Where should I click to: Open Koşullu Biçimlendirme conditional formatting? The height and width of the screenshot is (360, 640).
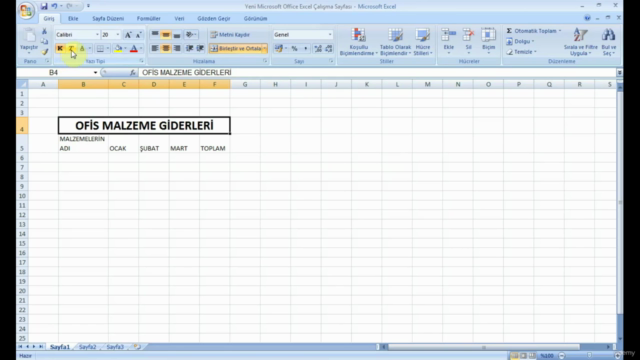pos(358,42)
